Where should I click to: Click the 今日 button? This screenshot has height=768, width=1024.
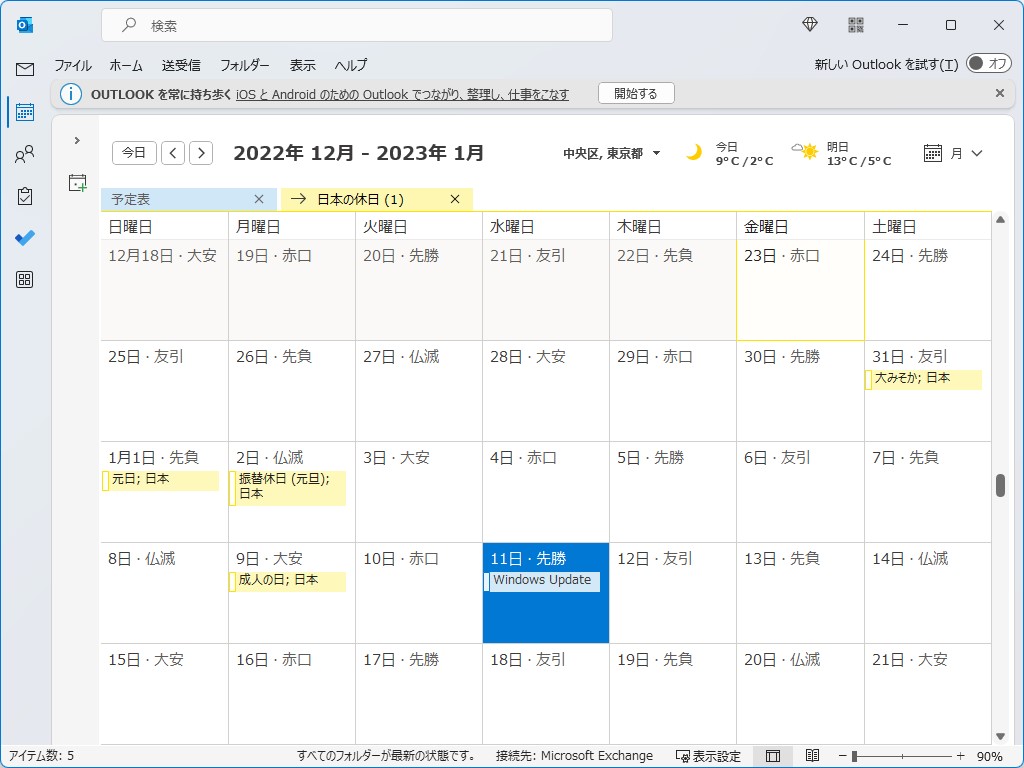134,153
